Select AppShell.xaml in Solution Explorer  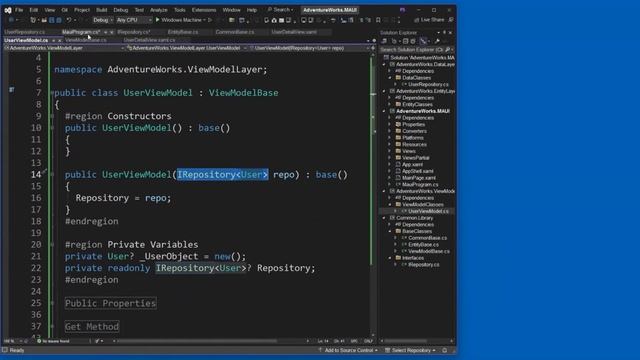point(417,171)
